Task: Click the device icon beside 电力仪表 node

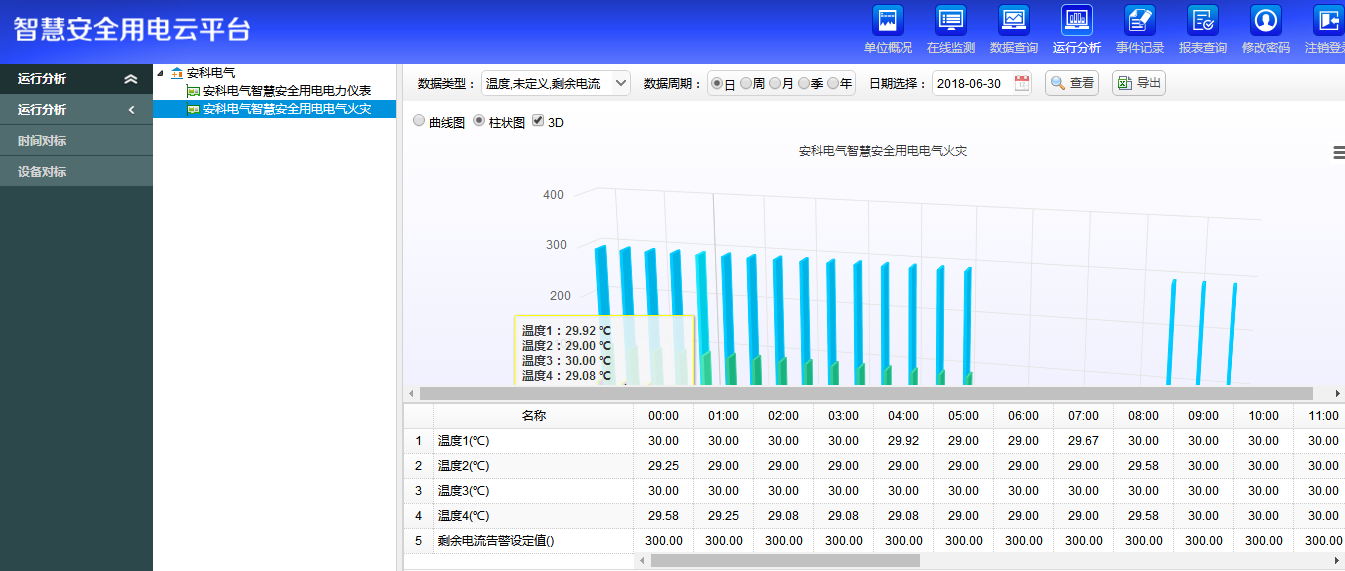Action: pos(194,91)
